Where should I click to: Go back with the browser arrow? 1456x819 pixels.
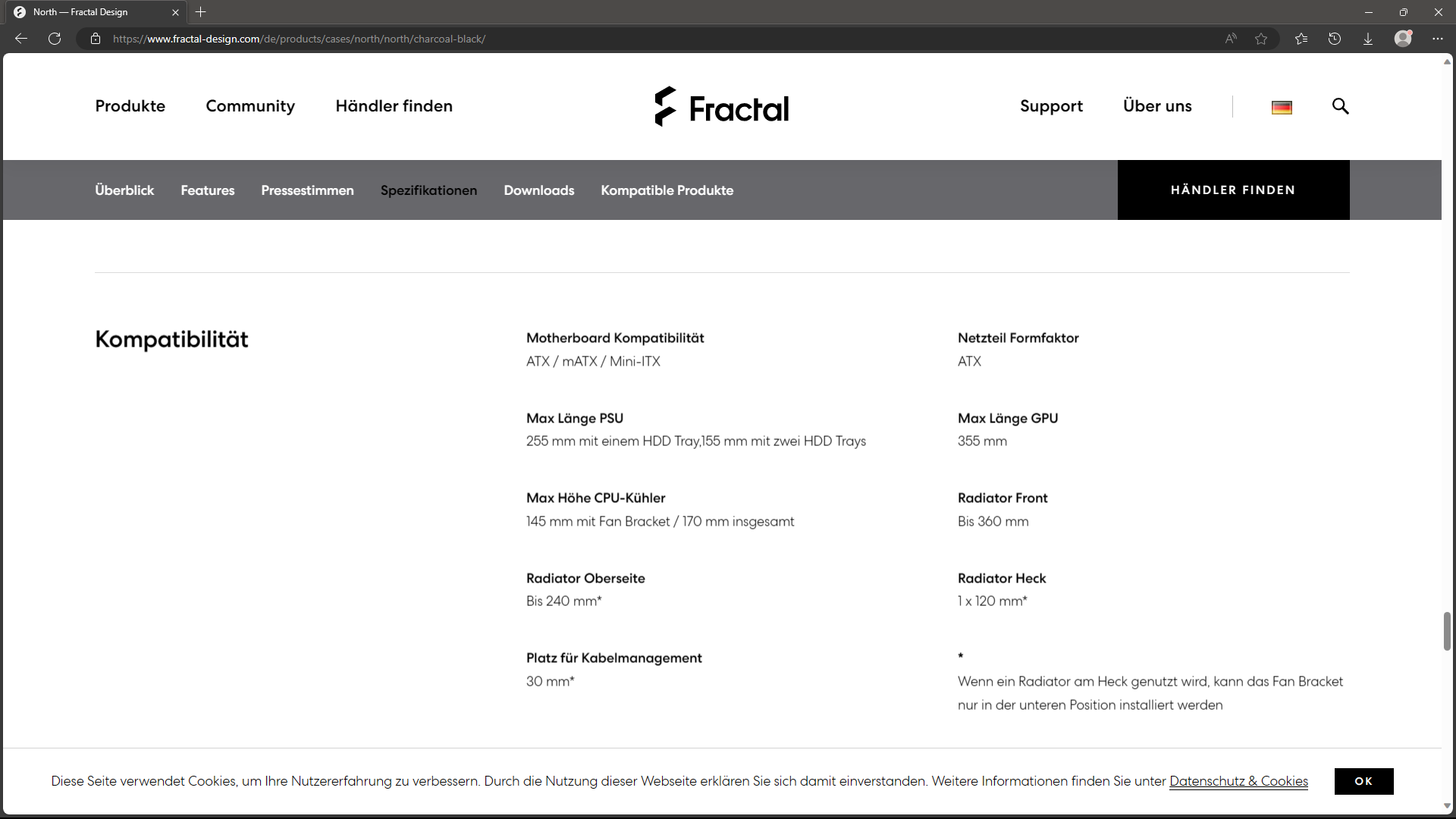(21, 39)
